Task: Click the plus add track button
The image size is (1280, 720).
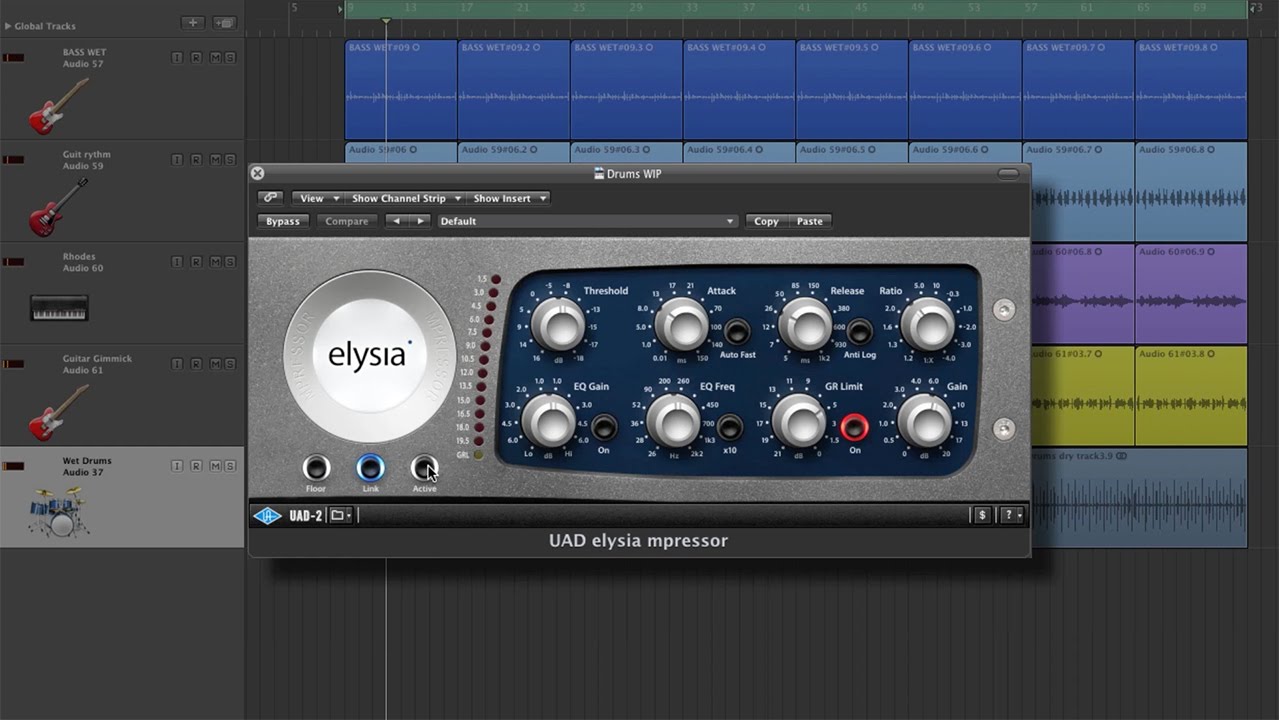Action: pos(193,23)
